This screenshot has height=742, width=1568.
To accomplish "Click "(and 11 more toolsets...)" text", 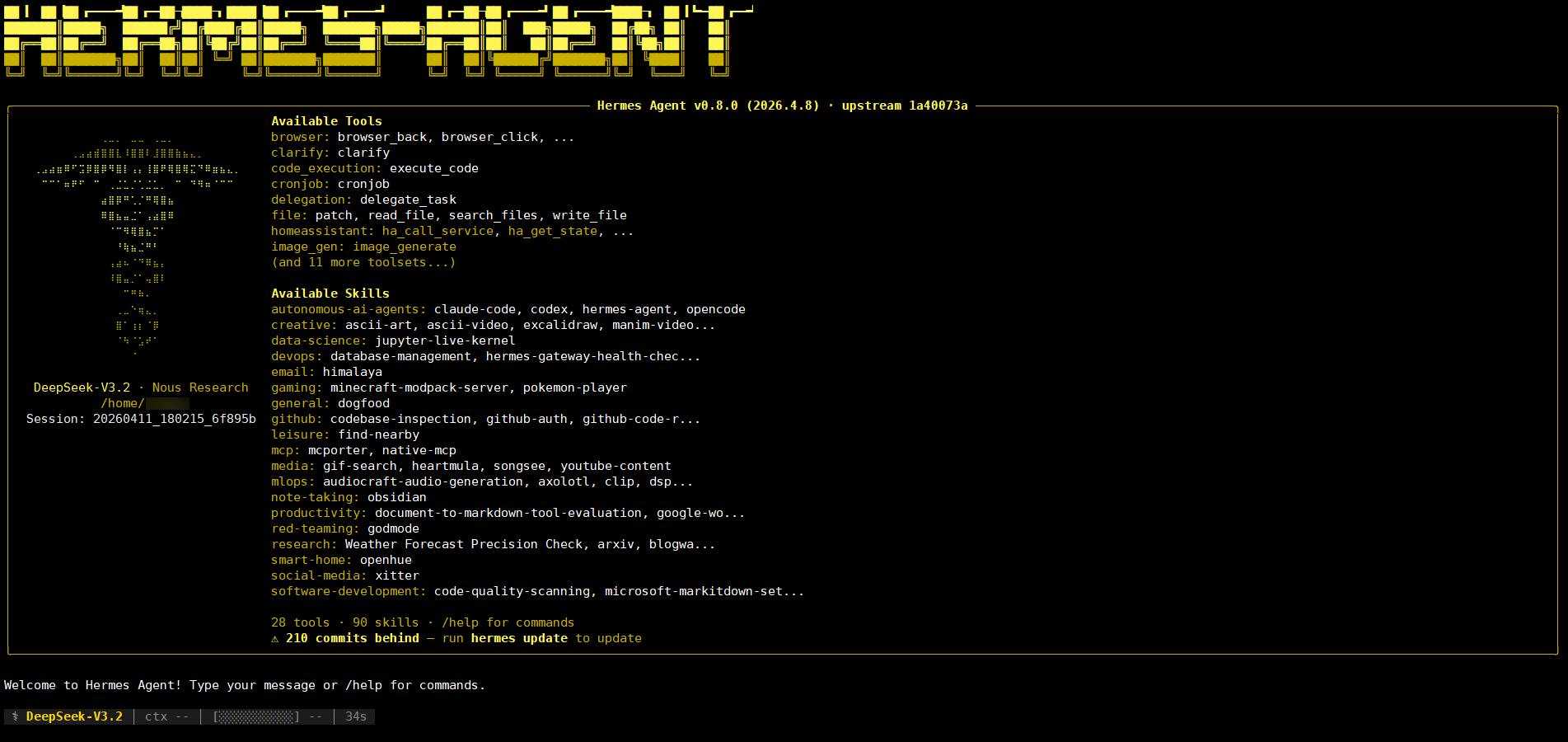I will [x=363, y=262].
